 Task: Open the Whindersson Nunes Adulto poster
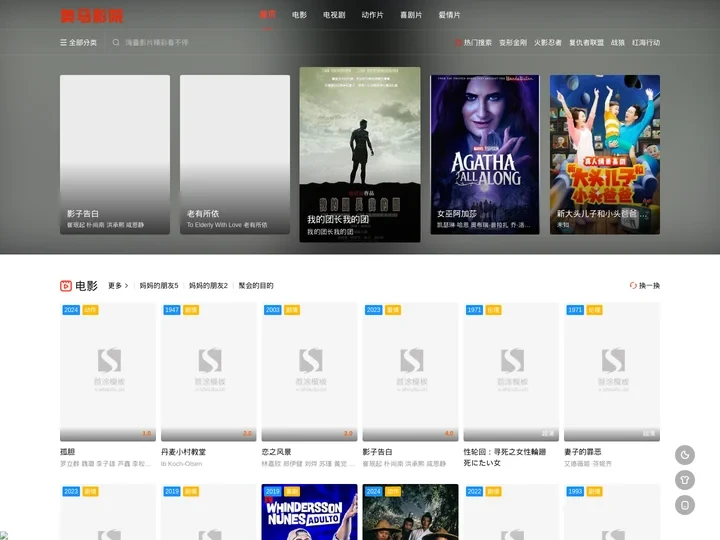(309, 512)
